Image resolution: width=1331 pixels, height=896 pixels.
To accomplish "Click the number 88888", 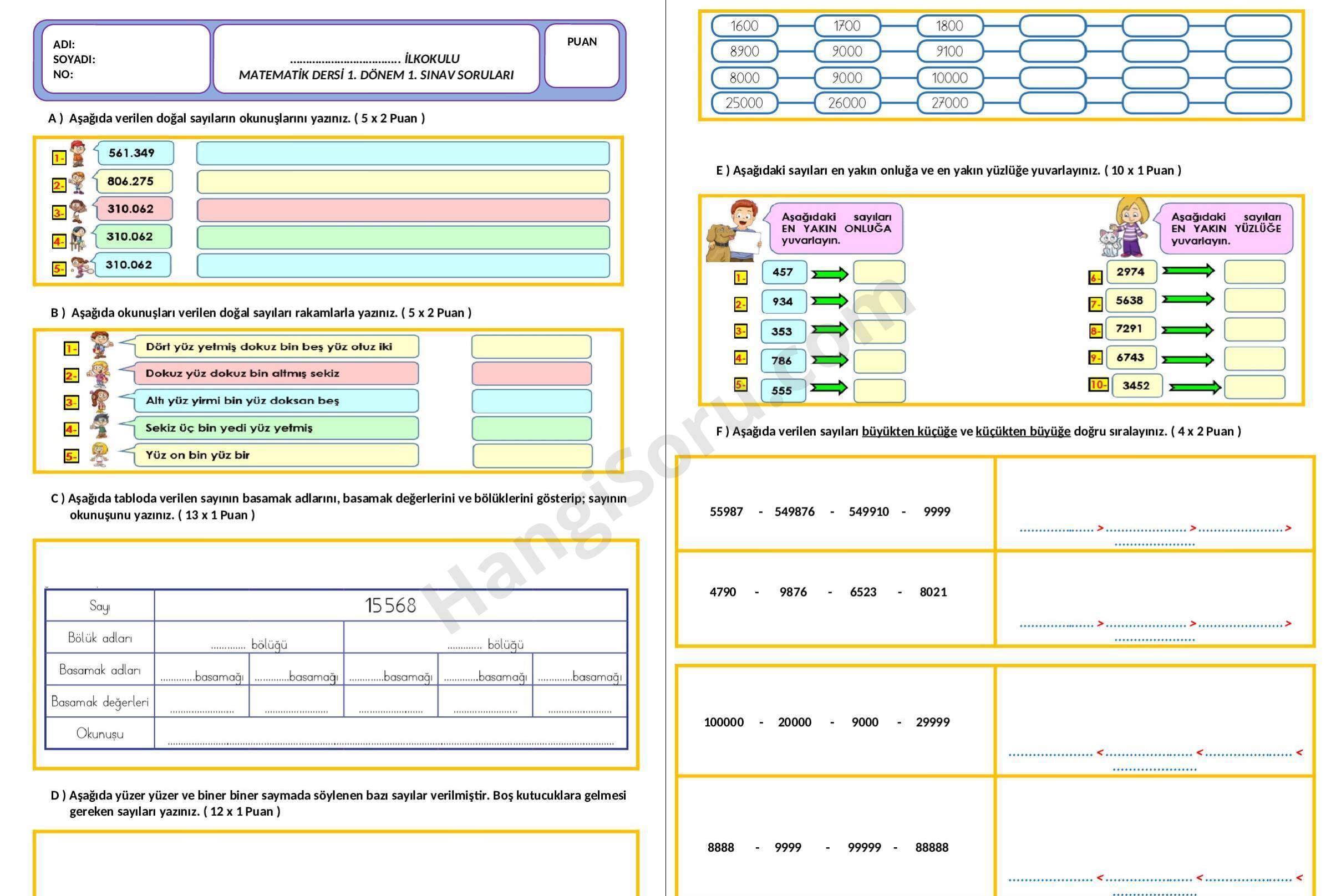I will click(932, 847).
